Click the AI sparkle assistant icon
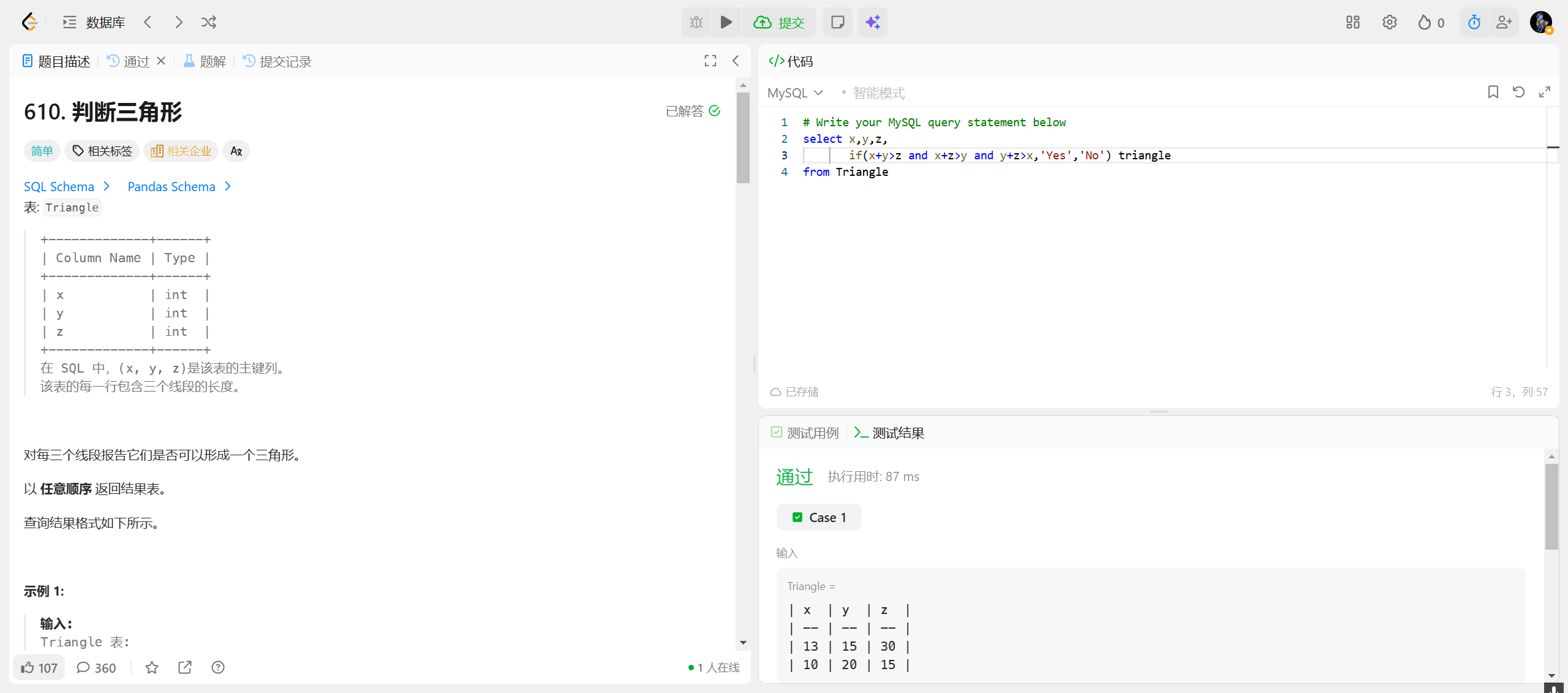Screen dimensions: 1568x693 [872, 23]
